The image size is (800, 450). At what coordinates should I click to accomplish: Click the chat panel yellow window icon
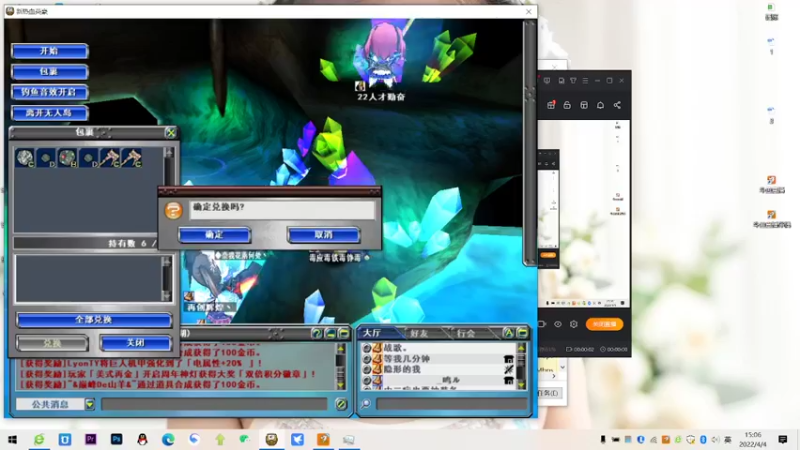point(343,334)
